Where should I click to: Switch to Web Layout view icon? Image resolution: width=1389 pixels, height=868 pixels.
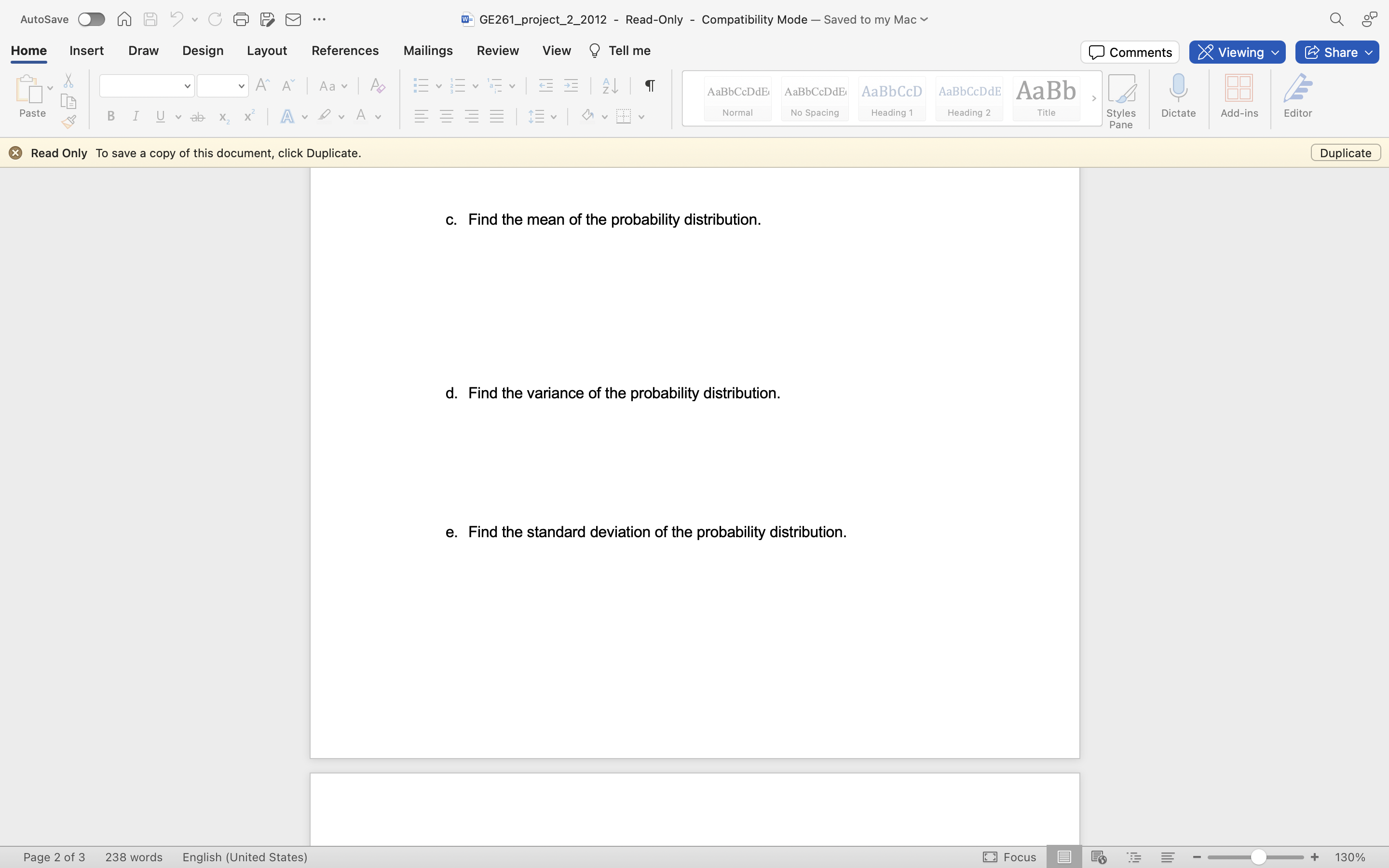point(1099,857)
